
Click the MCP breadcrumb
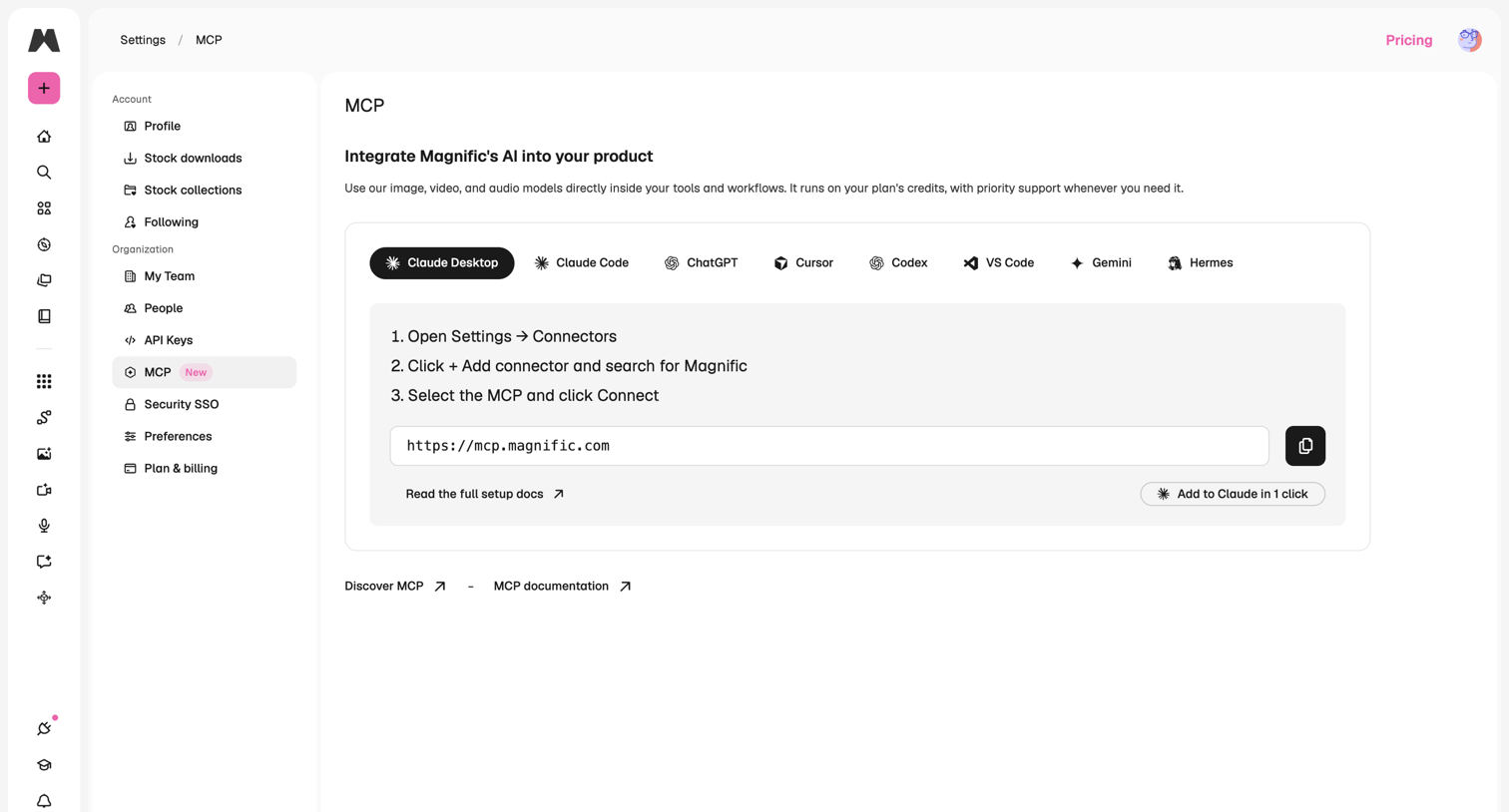point(209,40)
